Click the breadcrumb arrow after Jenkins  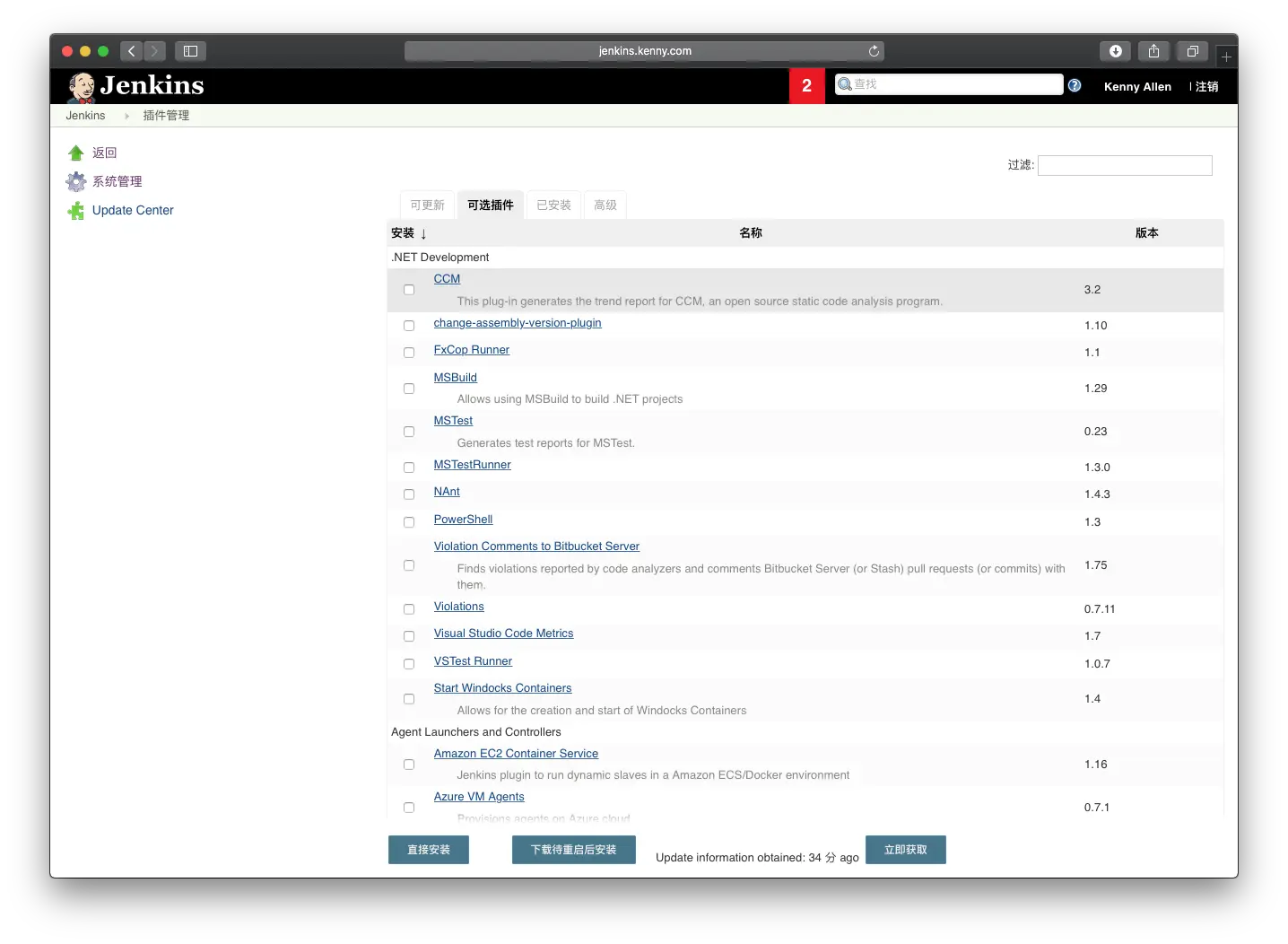click(126, 116)
